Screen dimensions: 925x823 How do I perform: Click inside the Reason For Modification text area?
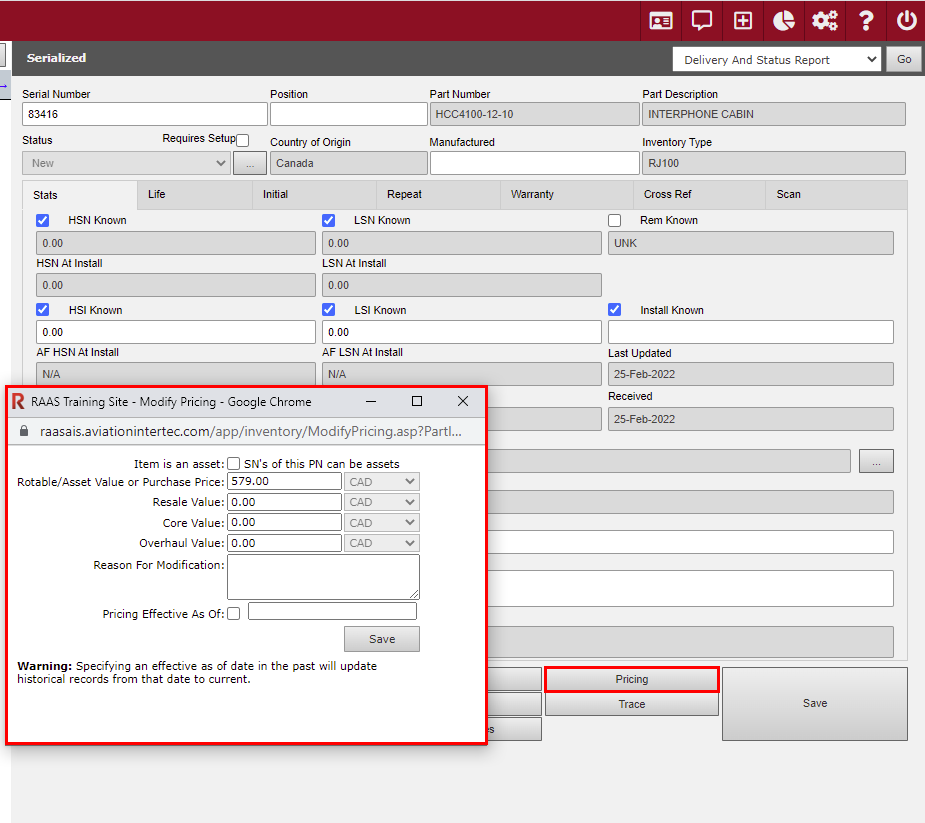(x=322, y=577)
